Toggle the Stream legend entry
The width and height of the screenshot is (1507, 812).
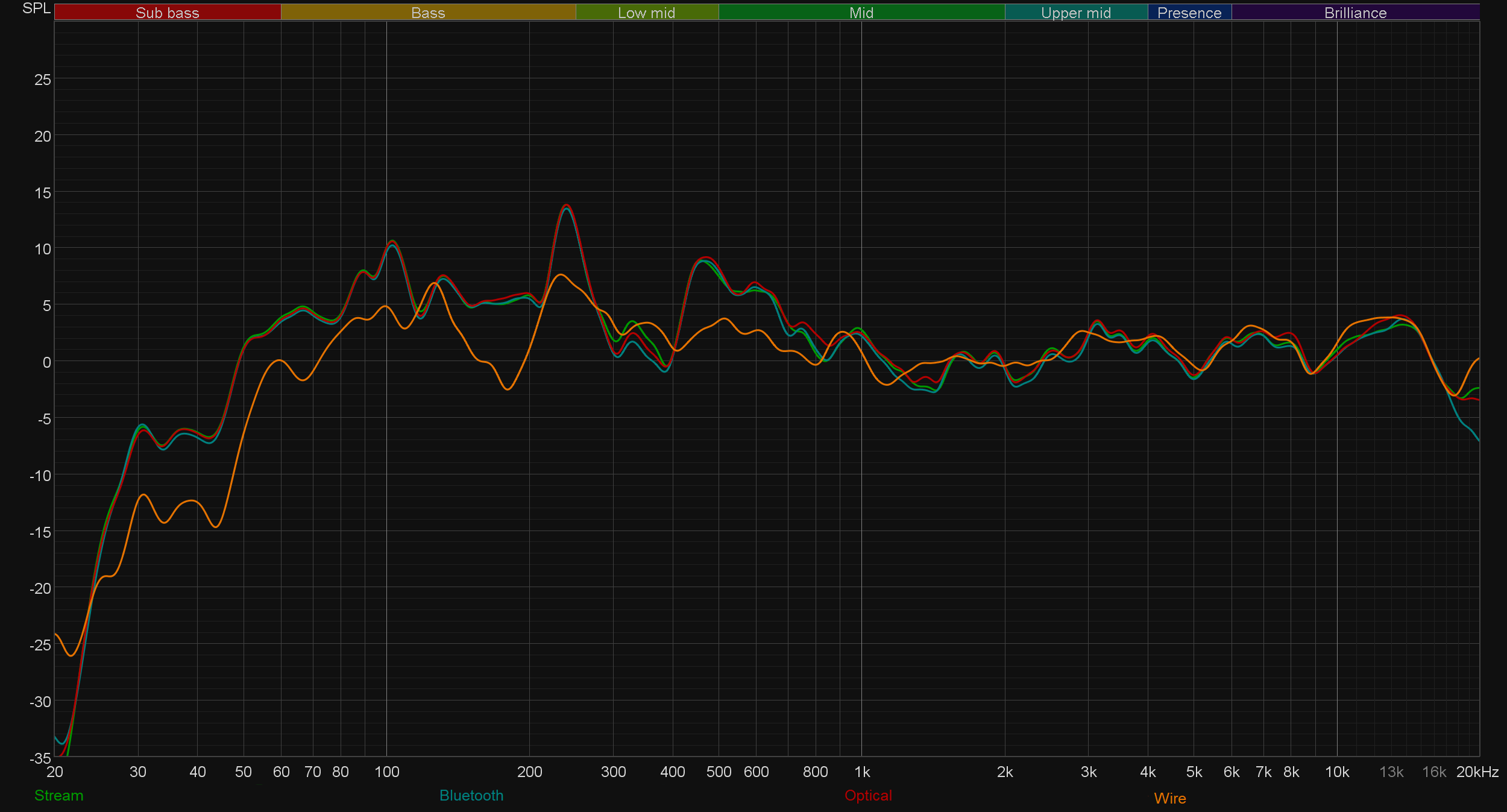(x=58, y=795)
